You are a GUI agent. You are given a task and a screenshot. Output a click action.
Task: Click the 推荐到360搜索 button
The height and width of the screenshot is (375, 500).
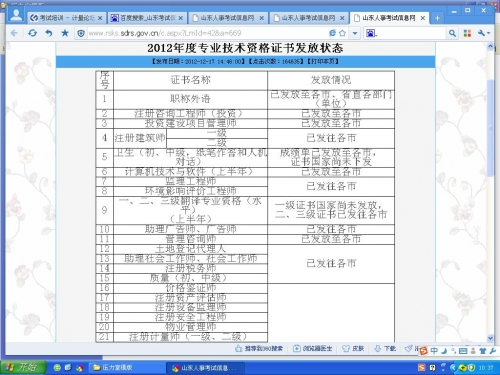(259, 349)
